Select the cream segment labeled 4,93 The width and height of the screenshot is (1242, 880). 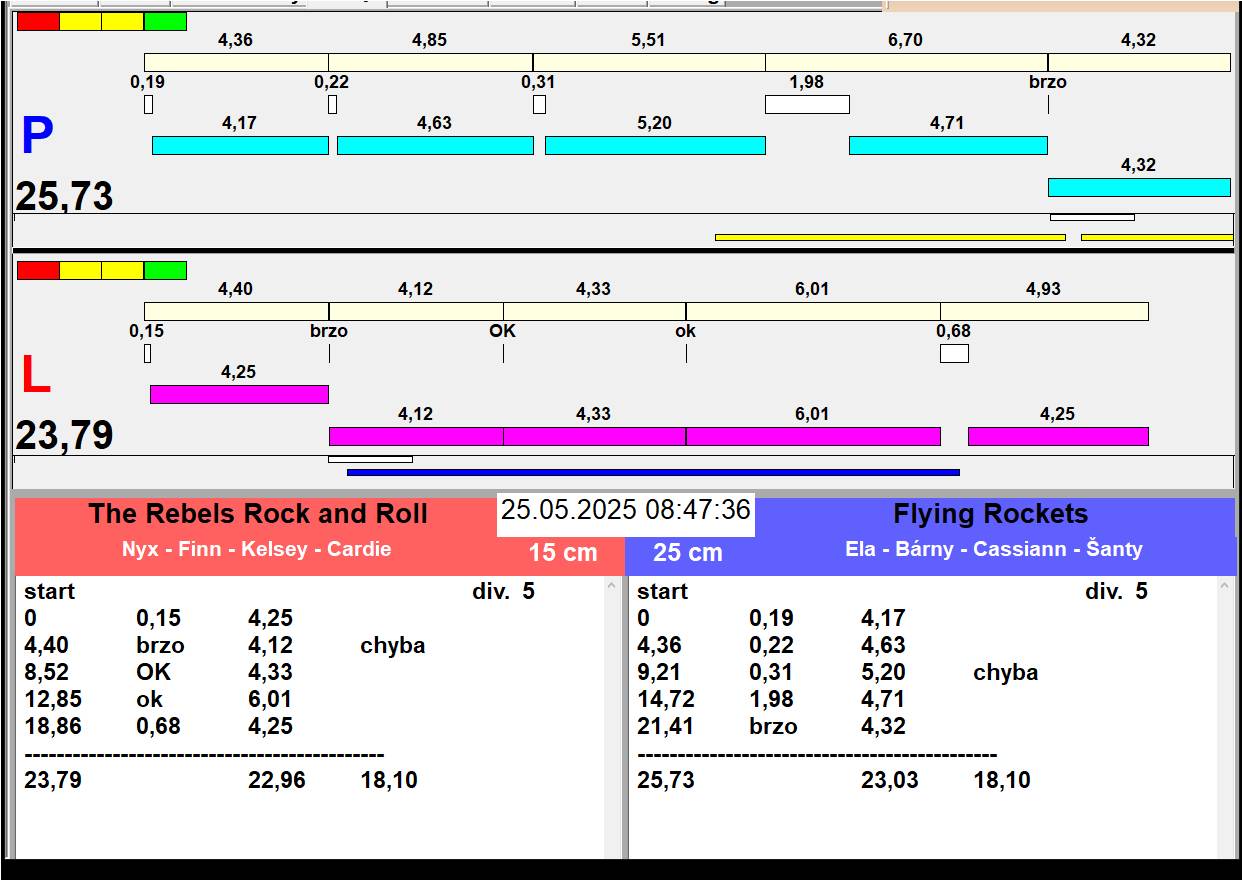coord(1044,311)
